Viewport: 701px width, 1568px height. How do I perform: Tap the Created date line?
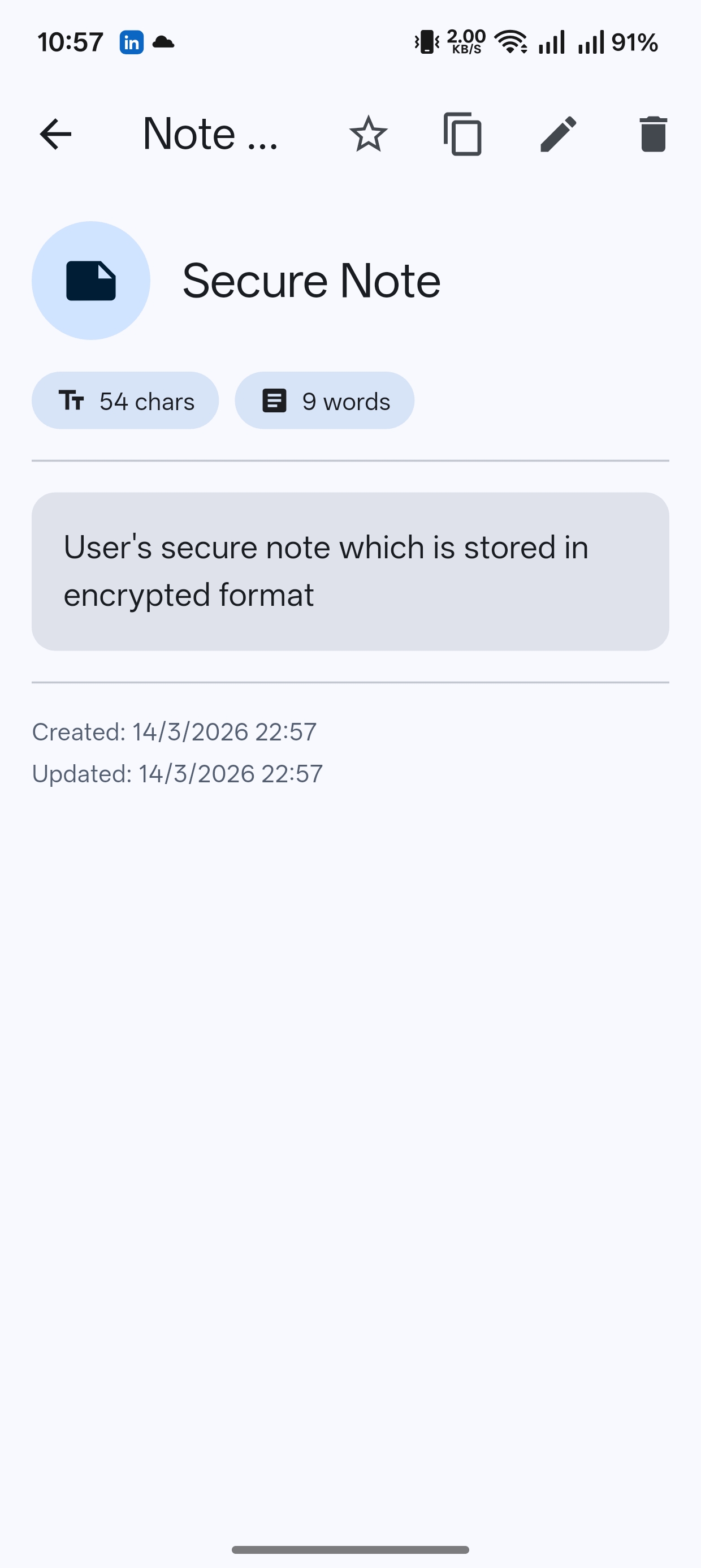click(x=174, y=731)
